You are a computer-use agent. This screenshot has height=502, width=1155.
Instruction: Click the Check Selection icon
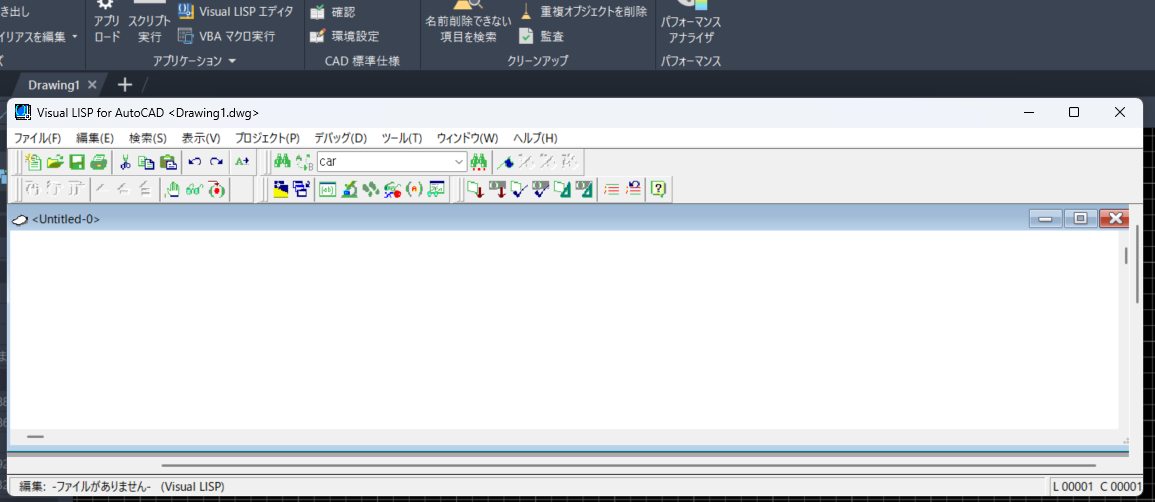(541, 189)
